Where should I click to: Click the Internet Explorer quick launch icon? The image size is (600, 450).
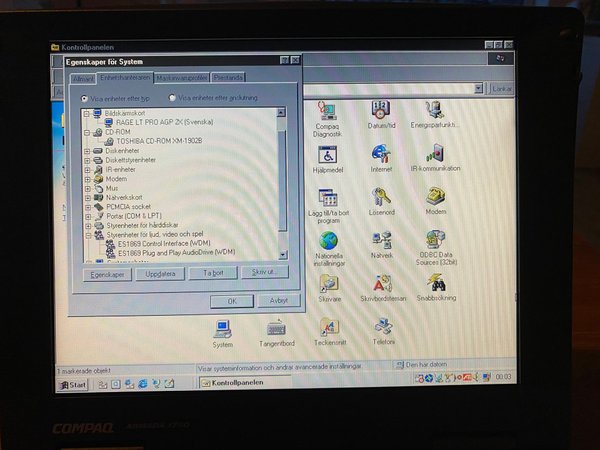(x=142, y=384)
